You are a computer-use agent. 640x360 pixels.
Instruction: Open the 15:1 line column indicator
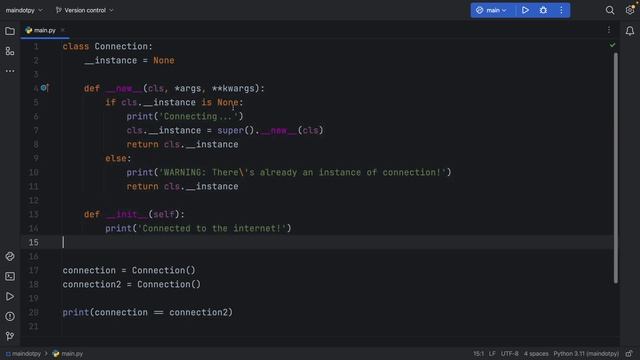click(x=478, y=353)
